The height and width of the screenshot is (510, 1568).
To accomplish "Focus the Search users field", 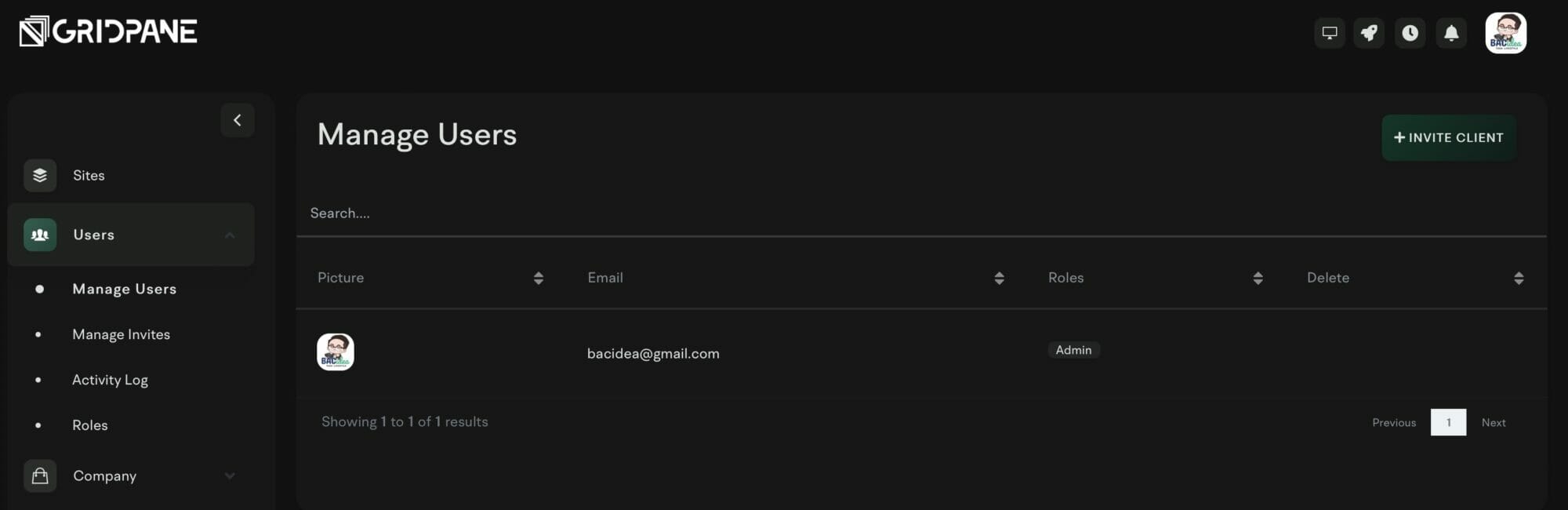I will point(921,213).
